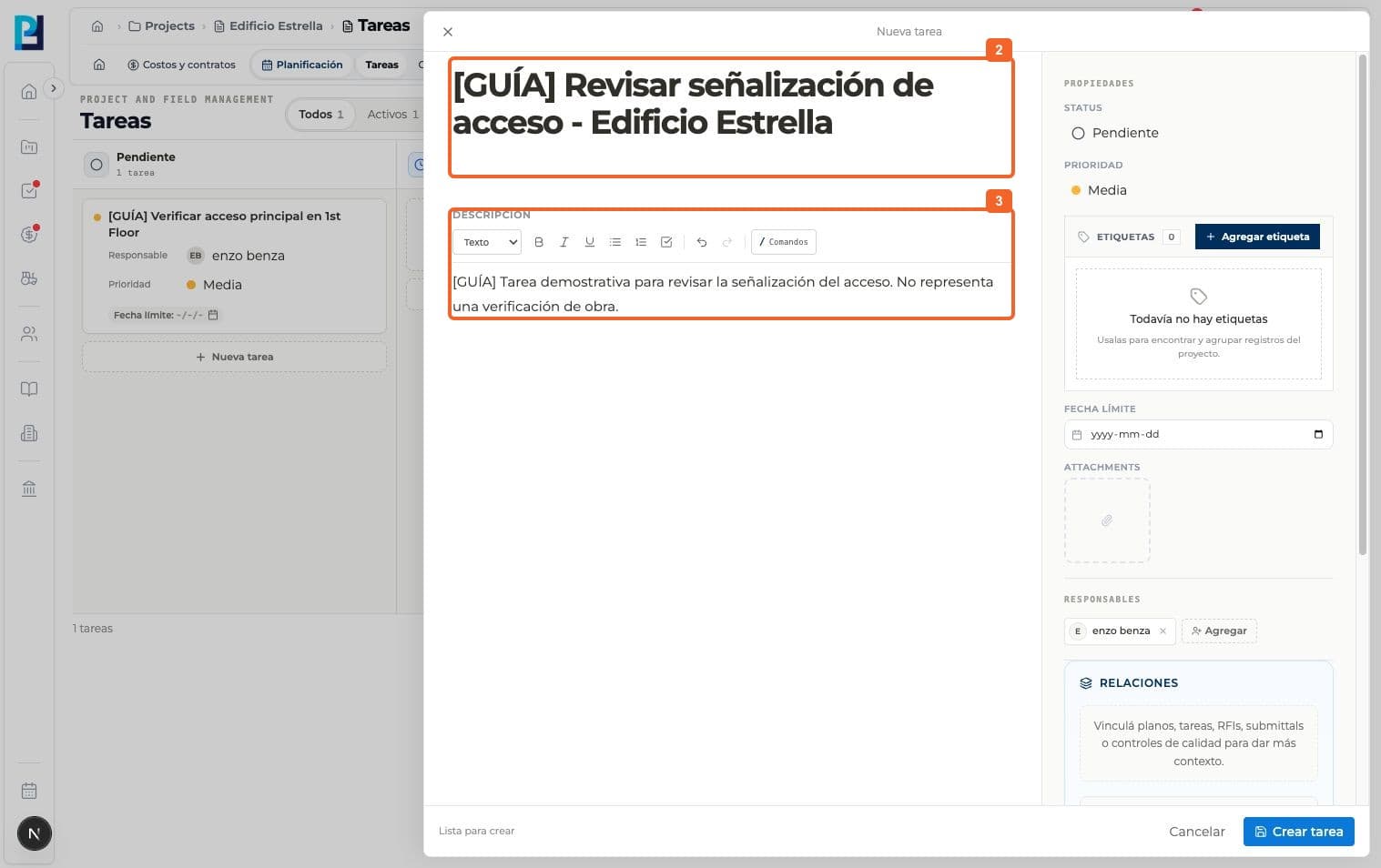Select the Todos filter tab
This screenshot has height=868, width=1381.
pos(321,115)
